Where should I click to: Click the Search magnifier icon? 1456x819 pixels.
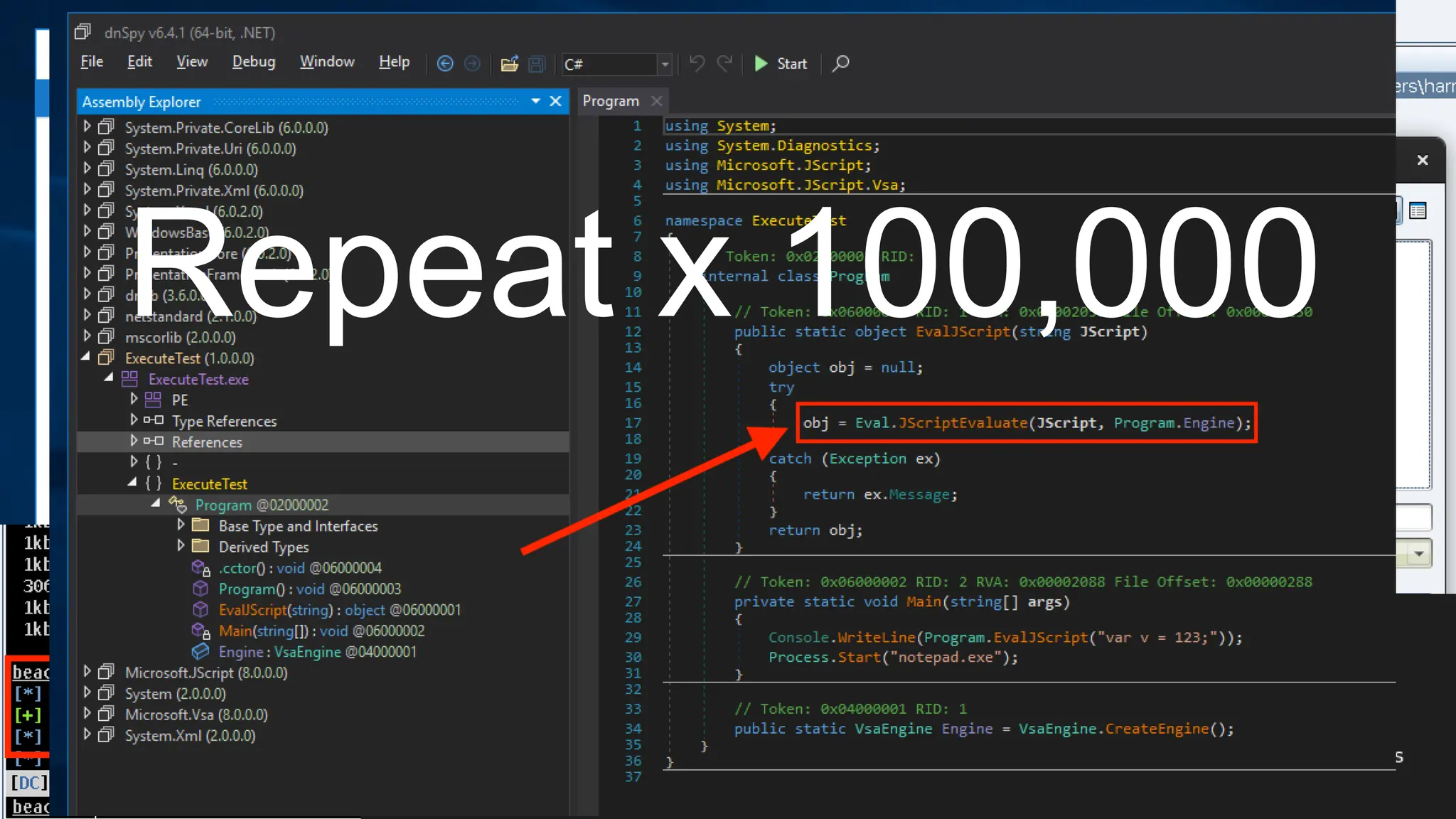click(x=841, y=64)
